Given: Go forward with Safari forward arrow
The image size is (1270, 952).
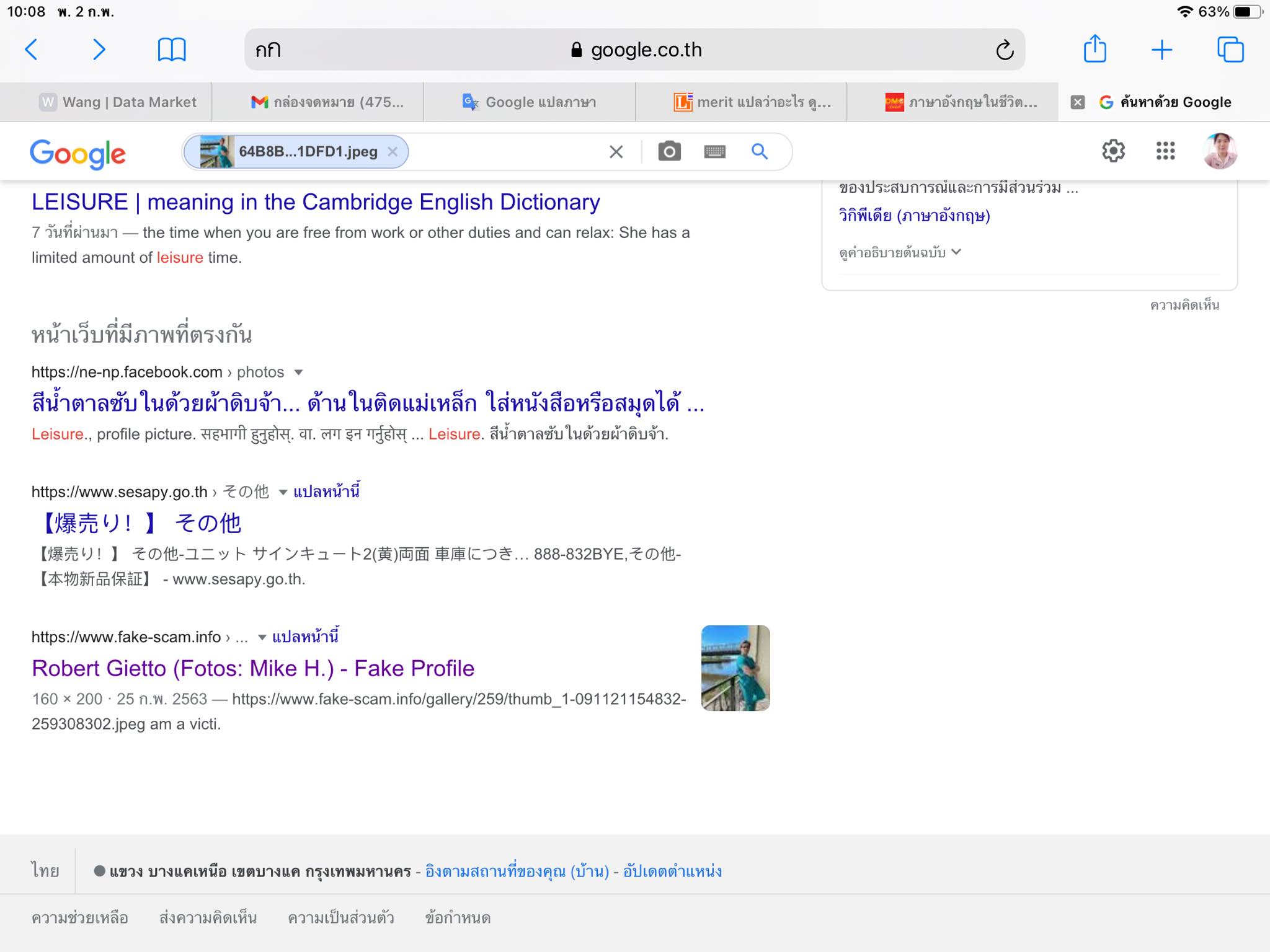Looking at the screenshot, I should (99, 50).
